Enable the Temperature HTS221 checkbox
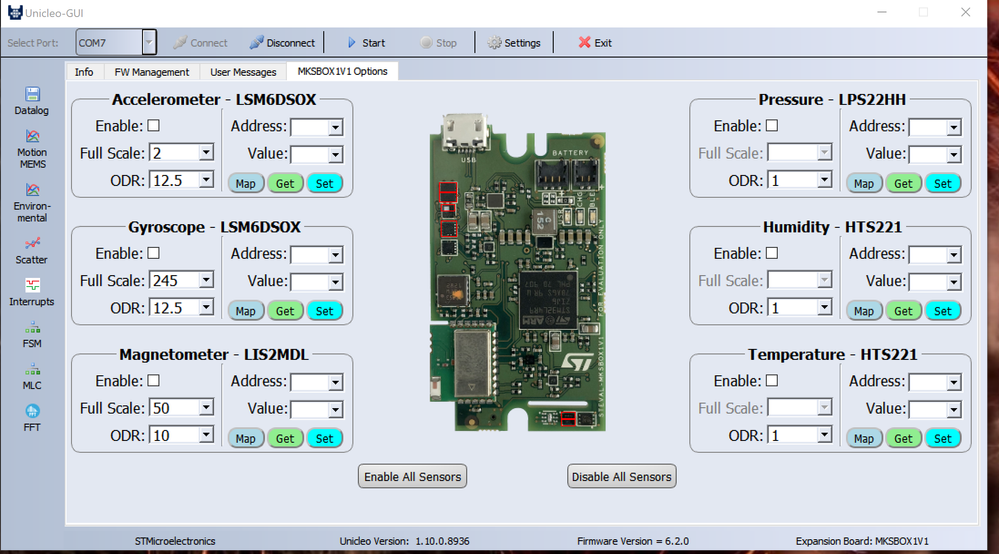This screenshot has height=554, width=999. coord(772,380)
